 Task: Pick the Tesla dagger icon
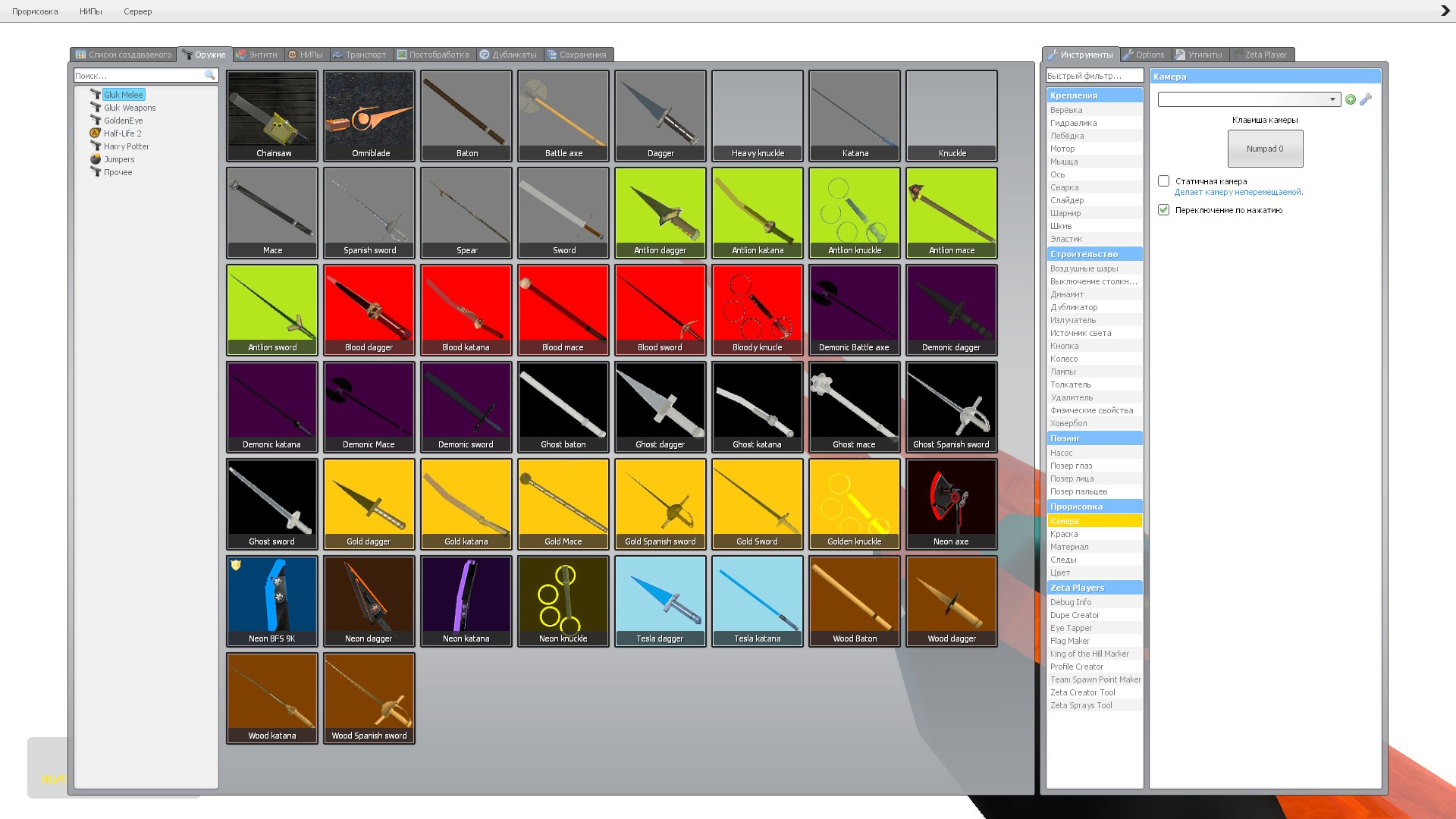point(661,601)
